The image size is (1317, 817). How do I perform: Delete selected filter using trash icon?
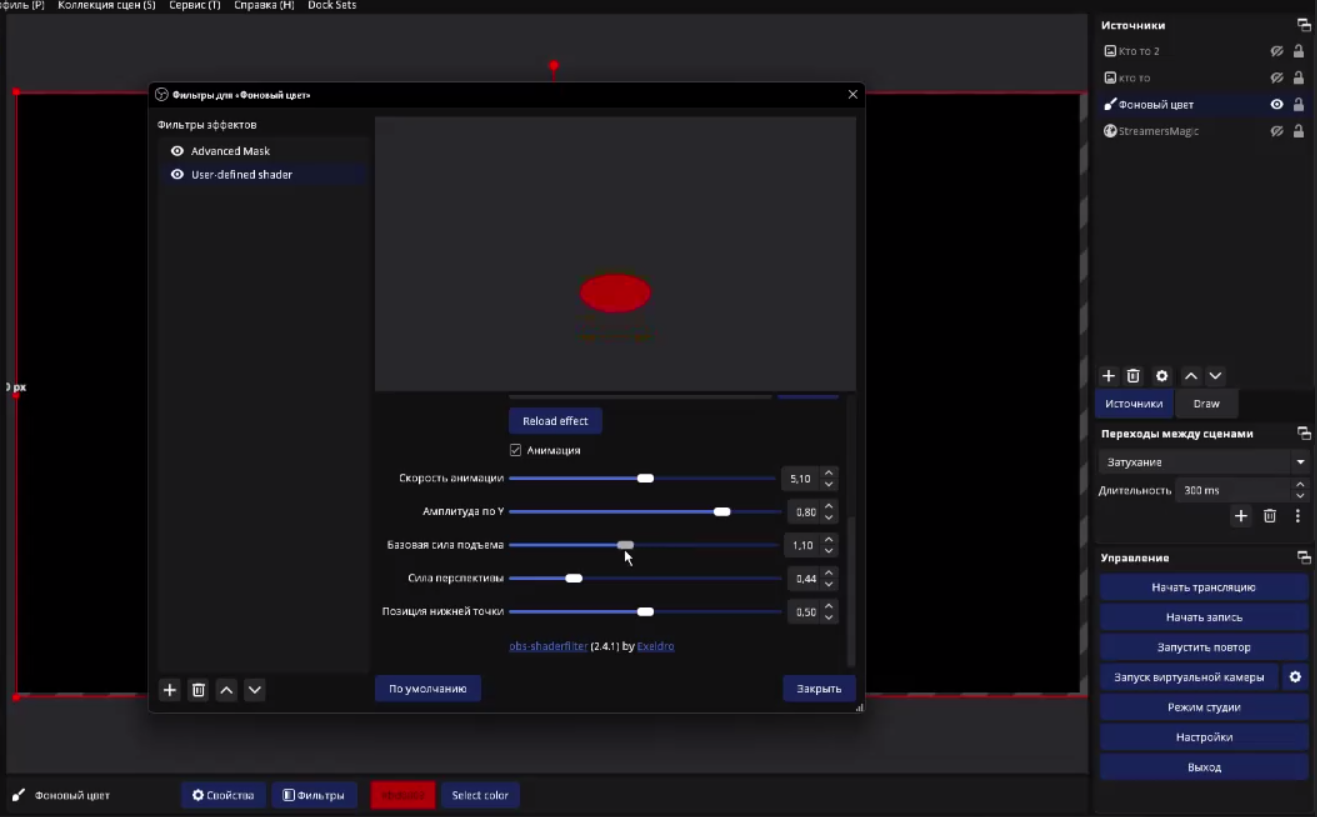point(198,690)
